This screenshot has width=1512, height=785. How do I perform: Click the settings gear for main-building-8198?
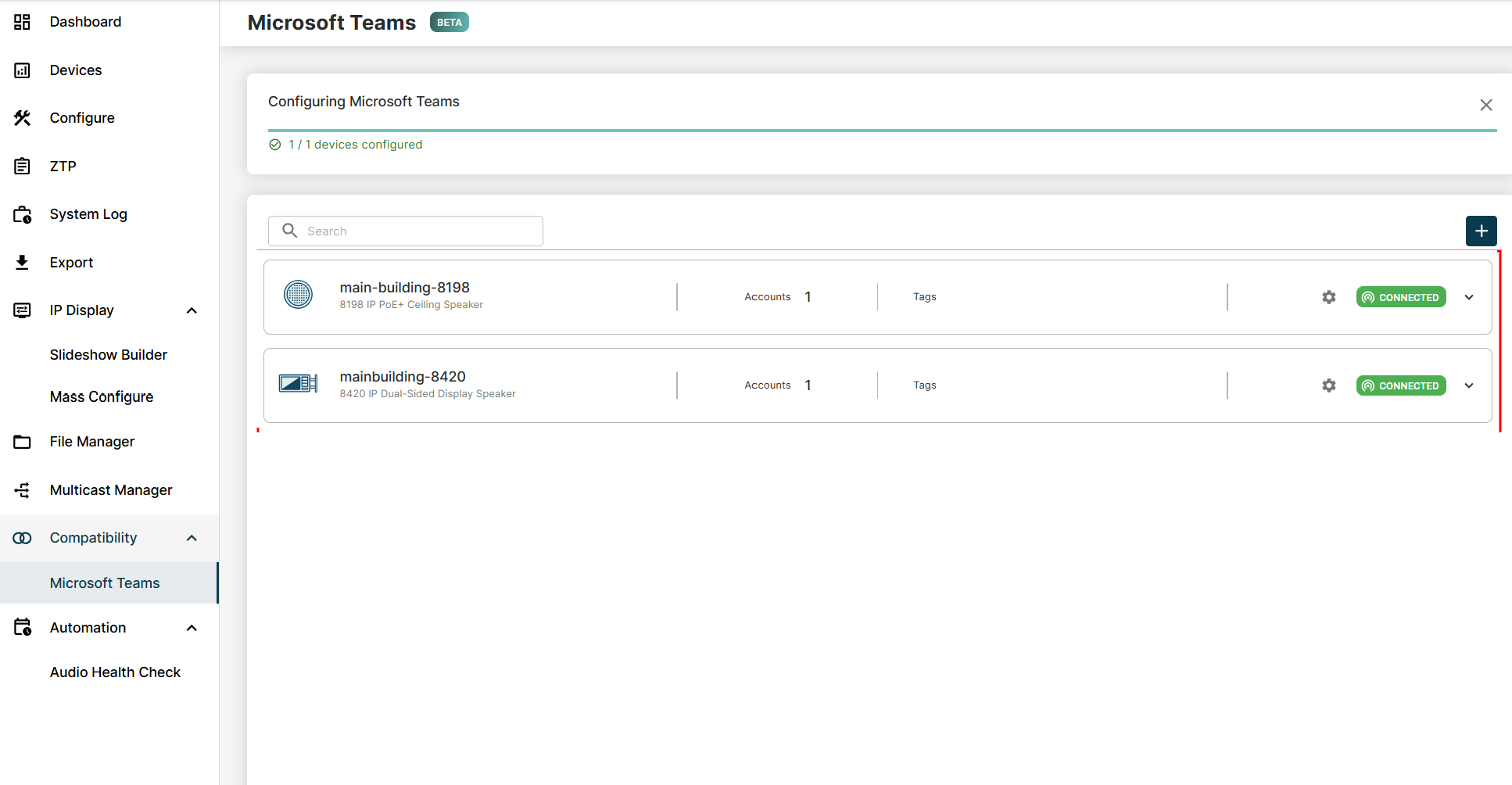pyautogui.click(x=1328, y=297)
